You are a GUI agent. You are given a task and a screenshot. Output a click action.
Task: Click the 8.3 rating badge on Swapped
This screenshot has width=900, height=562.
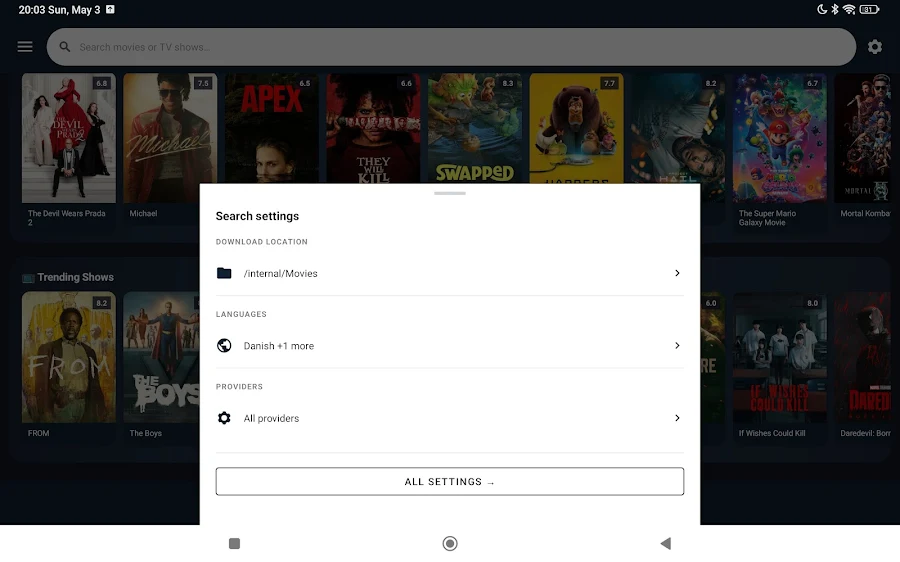(x=508, y=83)
